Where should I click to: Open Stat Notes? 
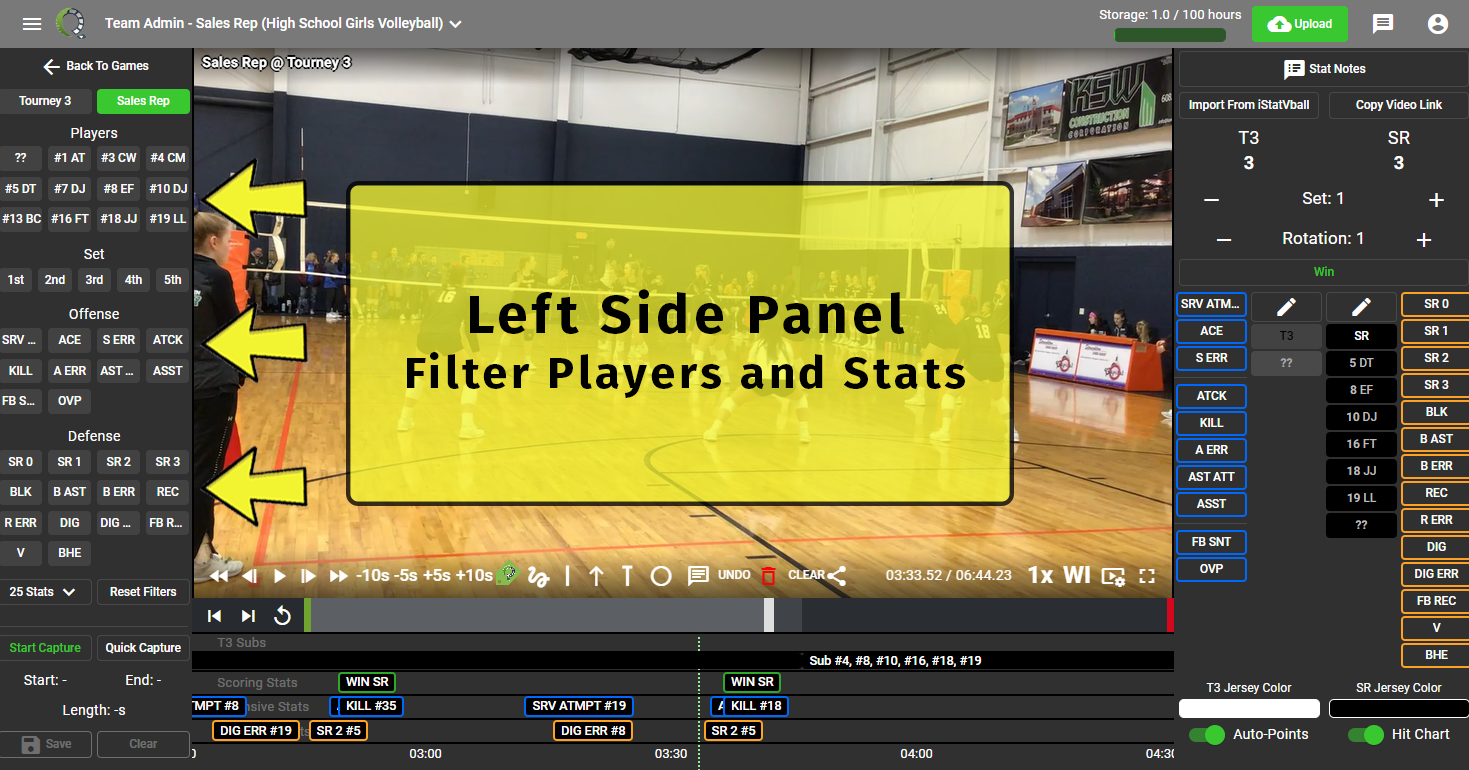(1324, 69)
